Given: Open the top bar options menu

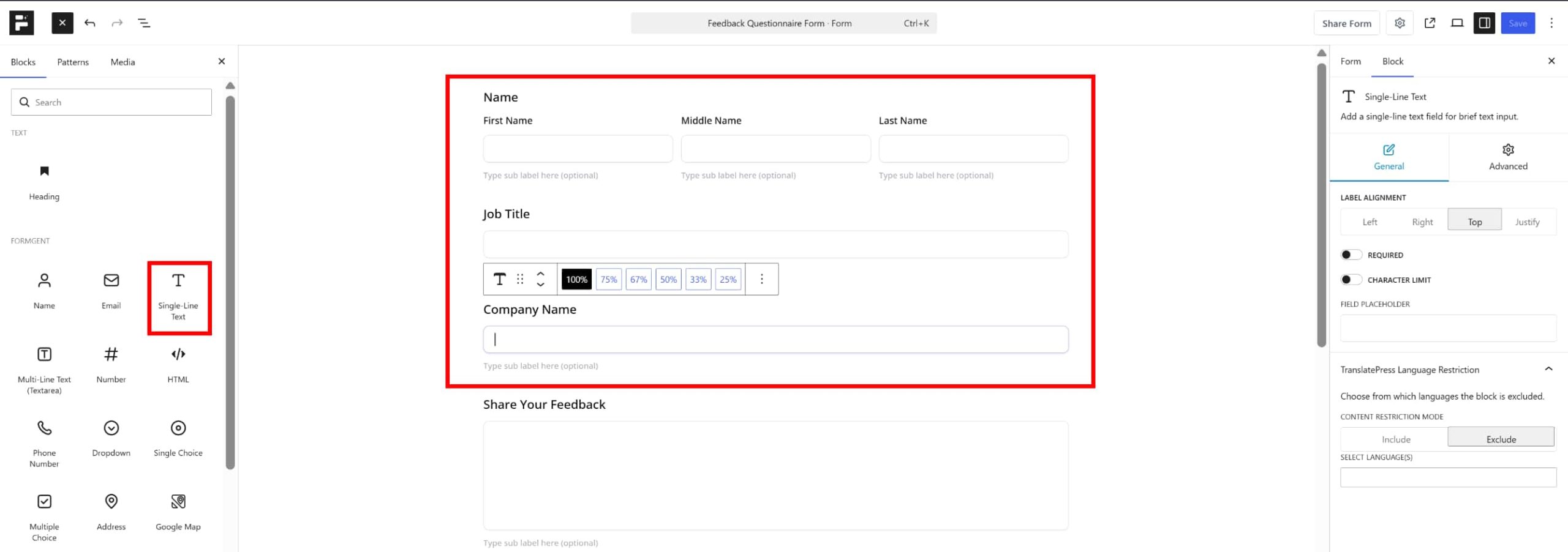Looking at the screenshot, I should coord(1551,23).
